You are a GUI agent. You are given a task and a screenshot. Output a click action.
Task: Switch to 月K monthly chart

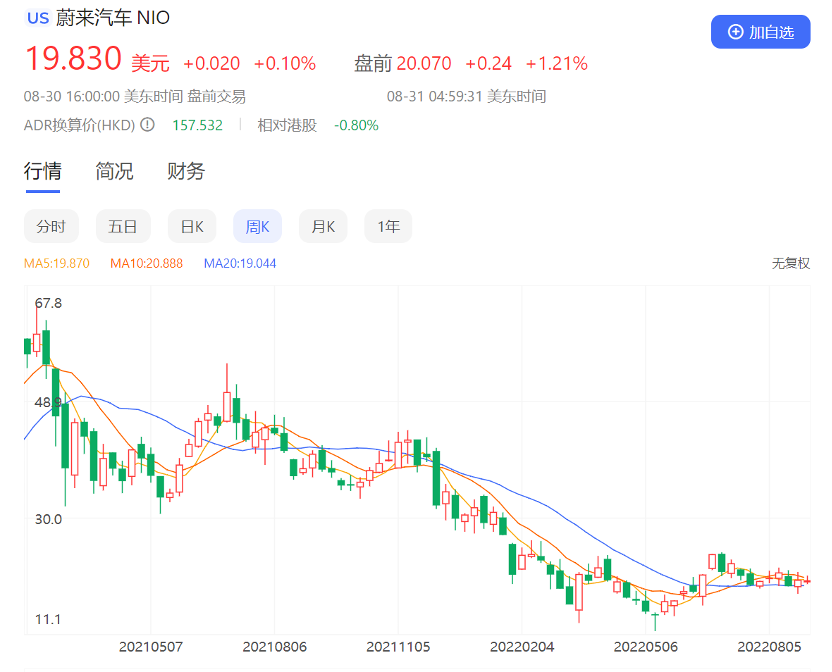click(x=323, y=227)
